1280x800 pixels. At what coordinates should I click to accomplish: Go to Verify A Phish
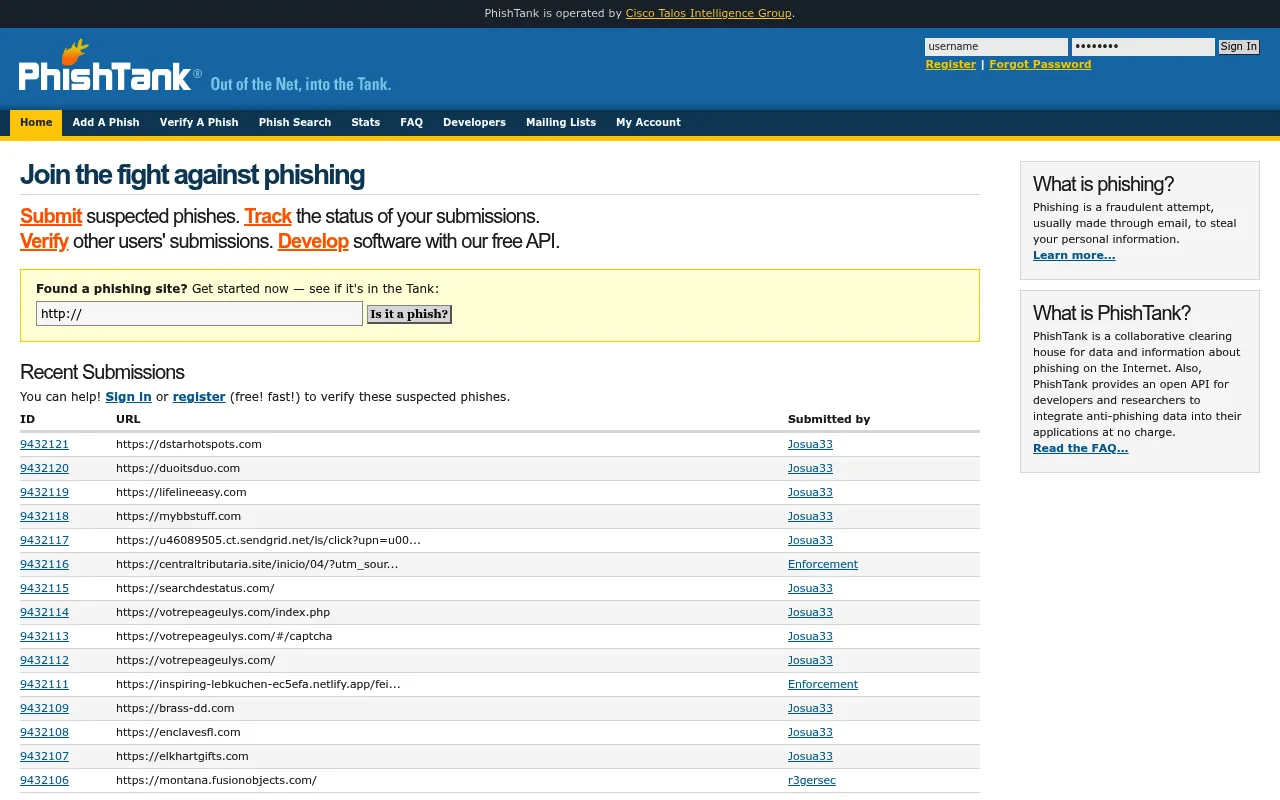pos(199,122)
